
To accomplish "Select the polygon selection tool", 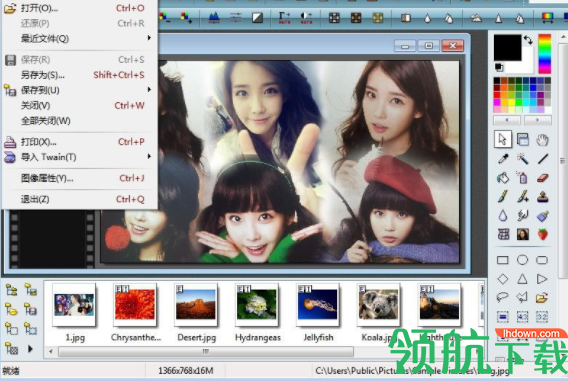I will 522,297.
